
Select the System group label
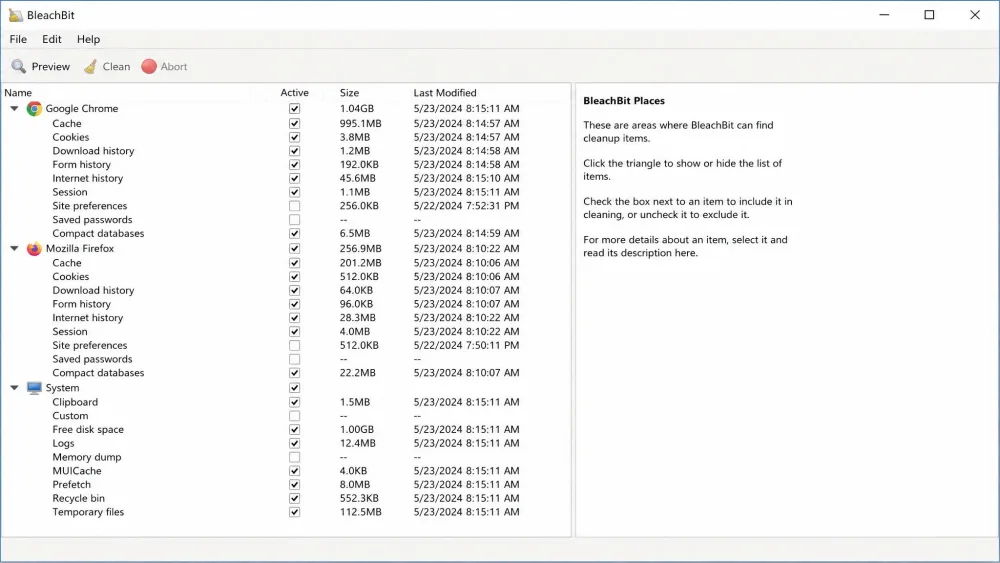[x=62, y=388]
